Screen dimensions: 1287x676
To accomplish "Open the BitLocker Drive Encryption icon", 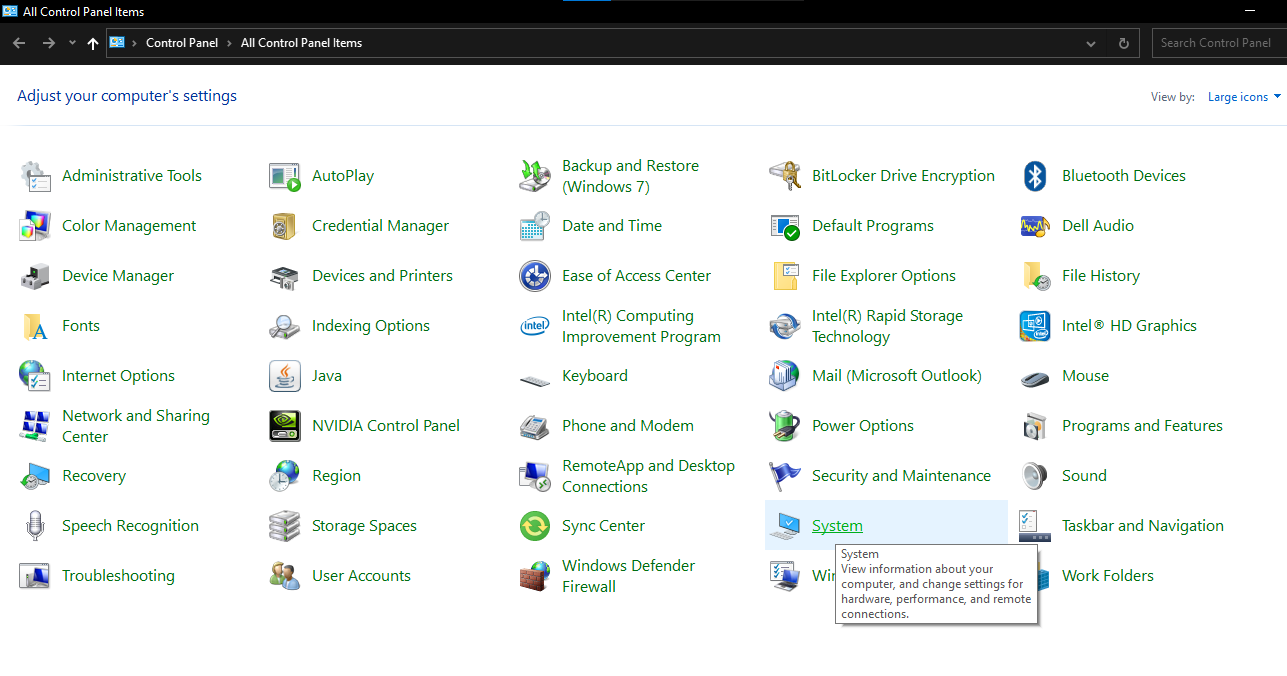I will click(785, 176).
